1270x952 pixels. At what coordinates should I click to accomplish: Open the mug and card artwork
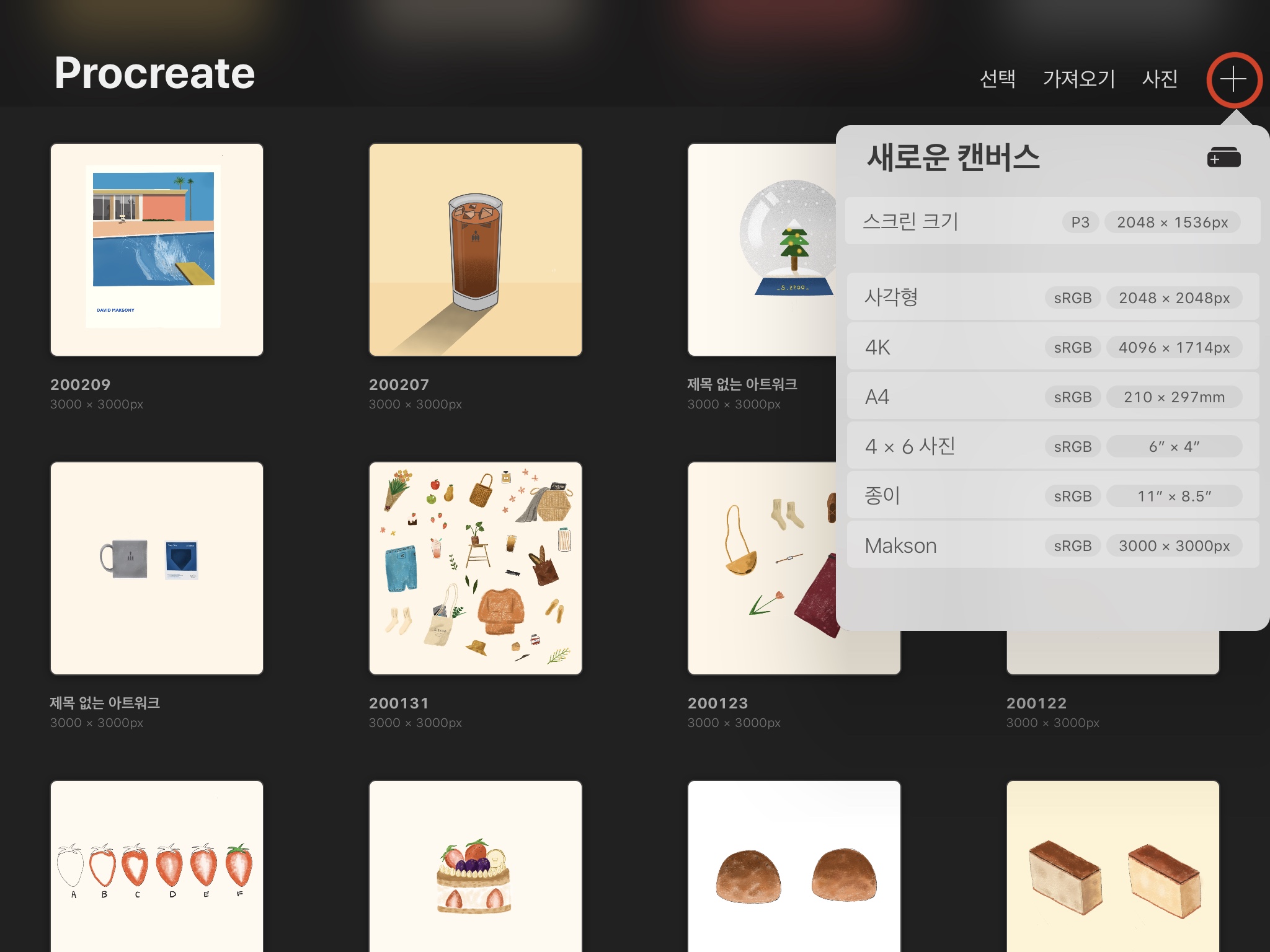point(157,568)
